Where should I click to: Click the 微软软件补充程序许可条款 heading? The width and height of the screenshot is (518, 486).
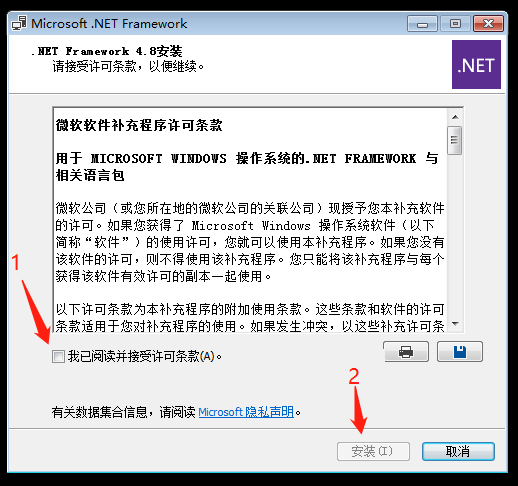pyautogui.click(x=139, y=125)
